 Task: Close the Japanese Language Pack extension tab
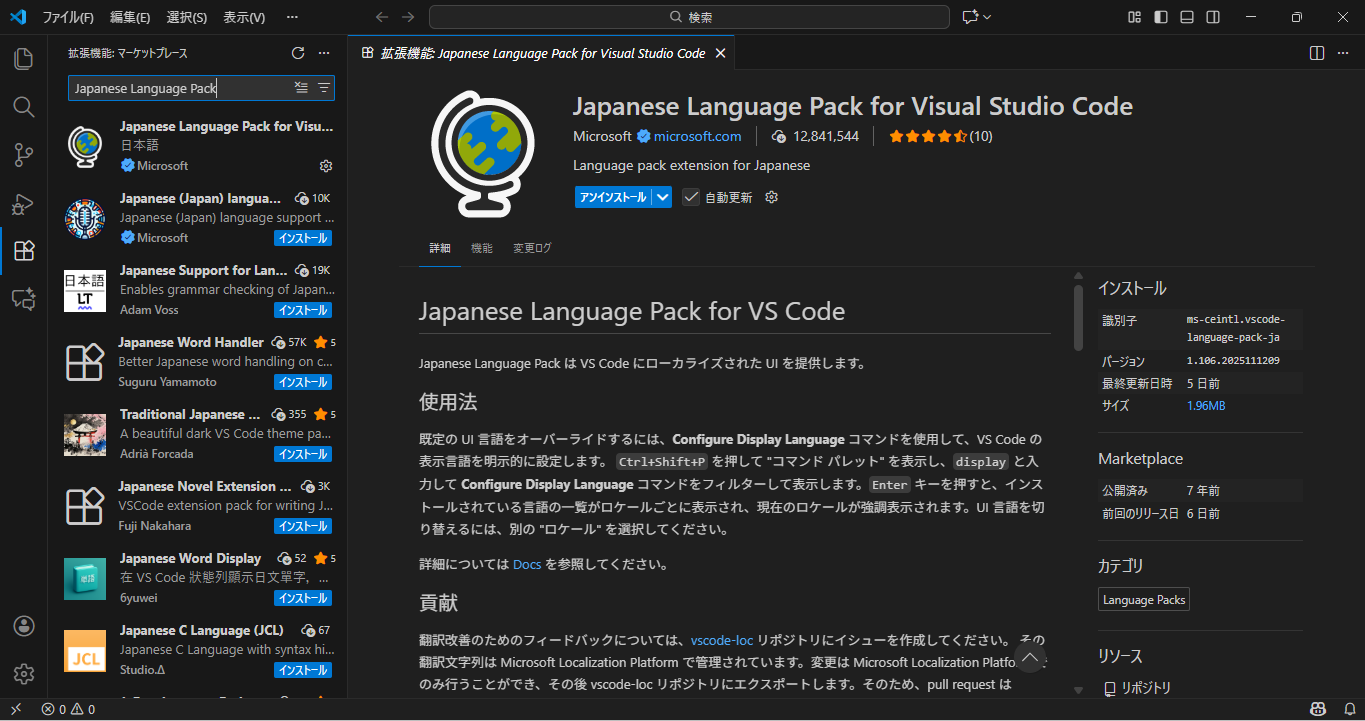coord(720,53)
